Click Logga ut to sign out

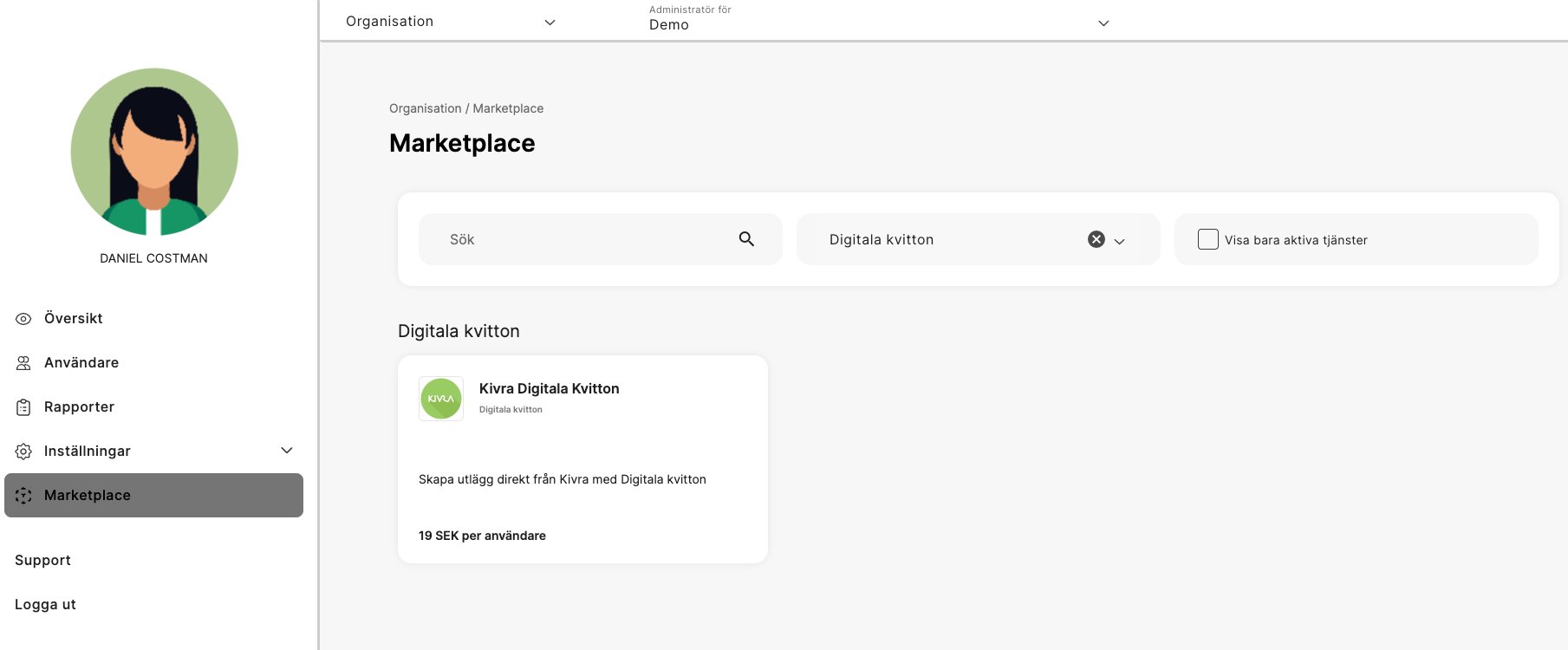(45, 605)
